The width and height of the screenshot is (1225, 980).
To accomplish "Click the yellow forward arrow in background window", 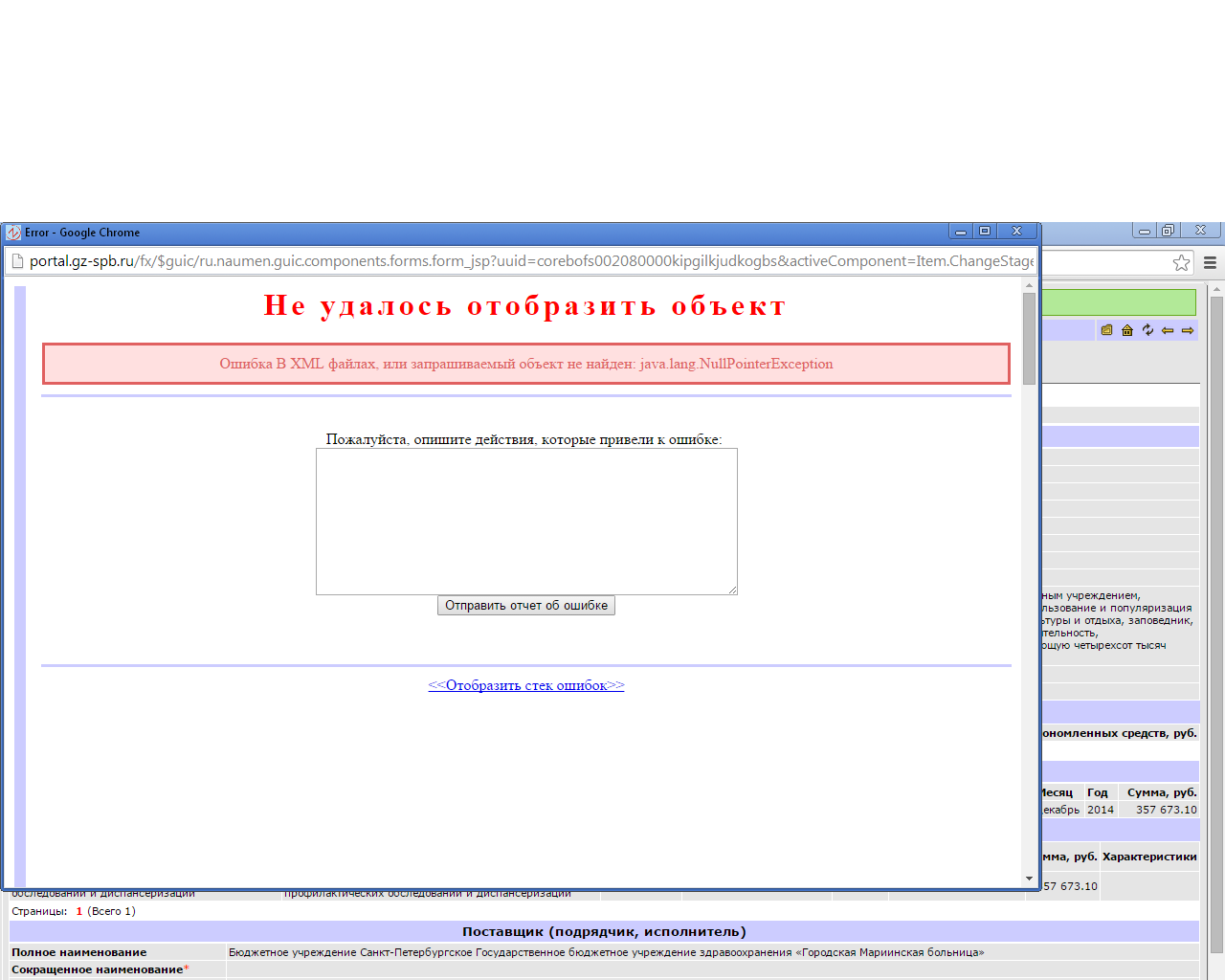I will (1188, 330).
